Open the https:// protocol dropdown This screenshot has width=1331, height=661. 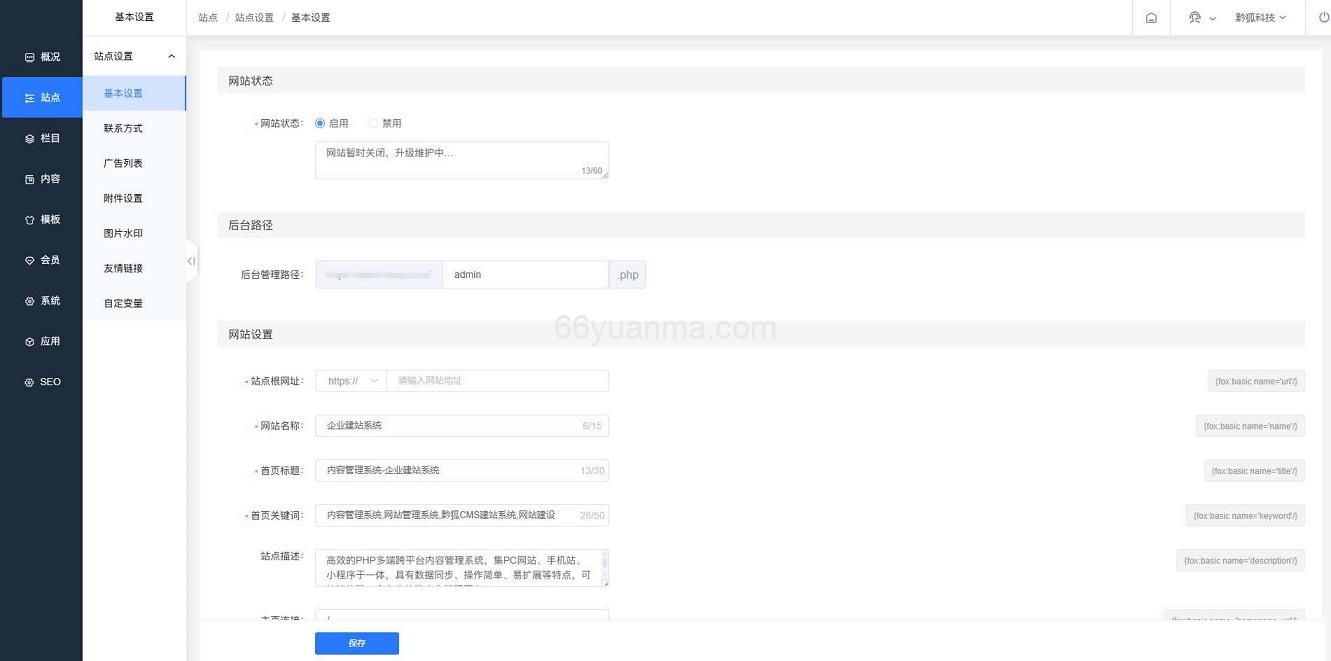coord(350,380)
